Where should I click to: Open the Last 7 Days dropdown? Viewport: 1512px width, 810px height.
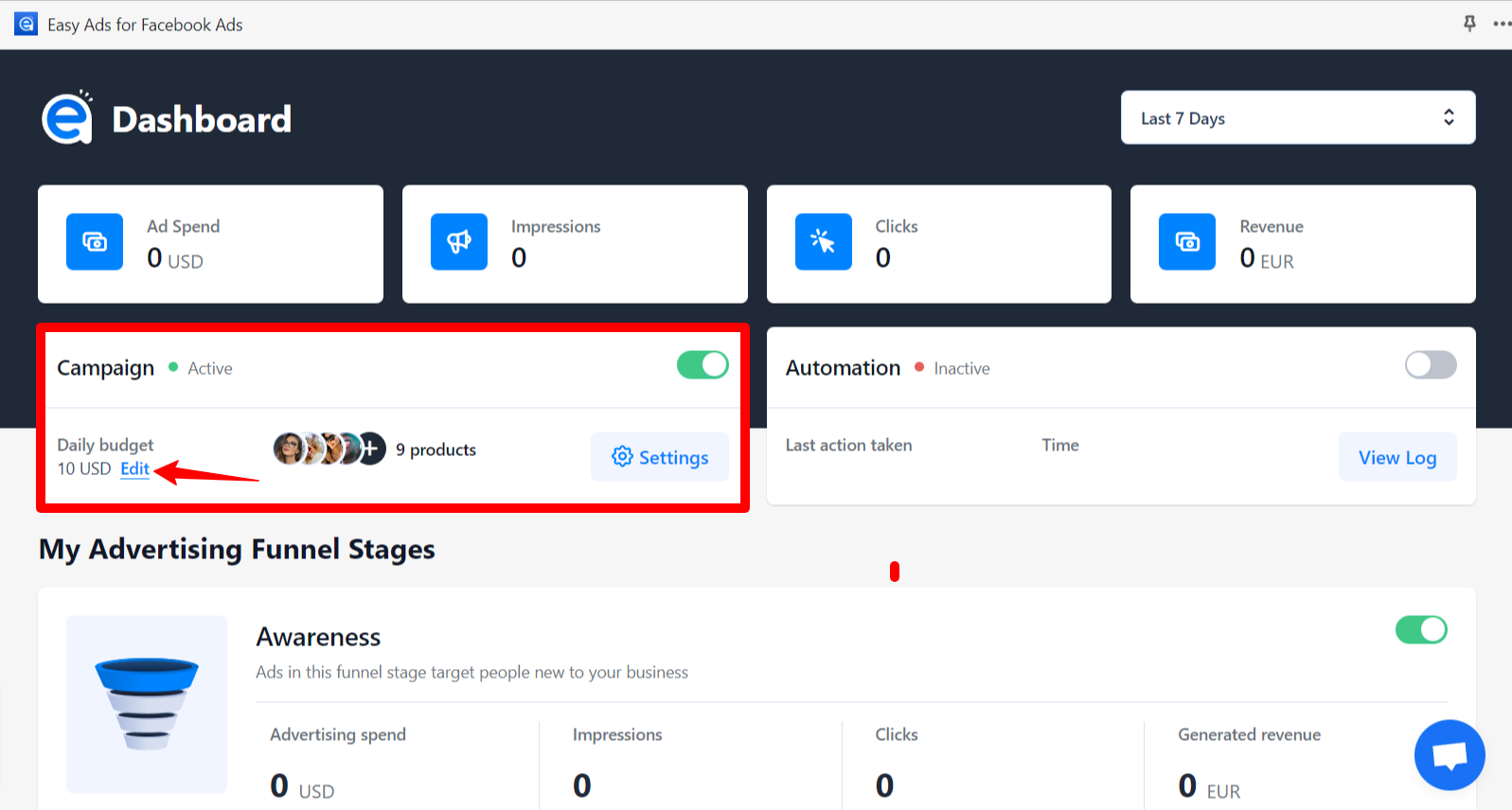pos(1297,118)
